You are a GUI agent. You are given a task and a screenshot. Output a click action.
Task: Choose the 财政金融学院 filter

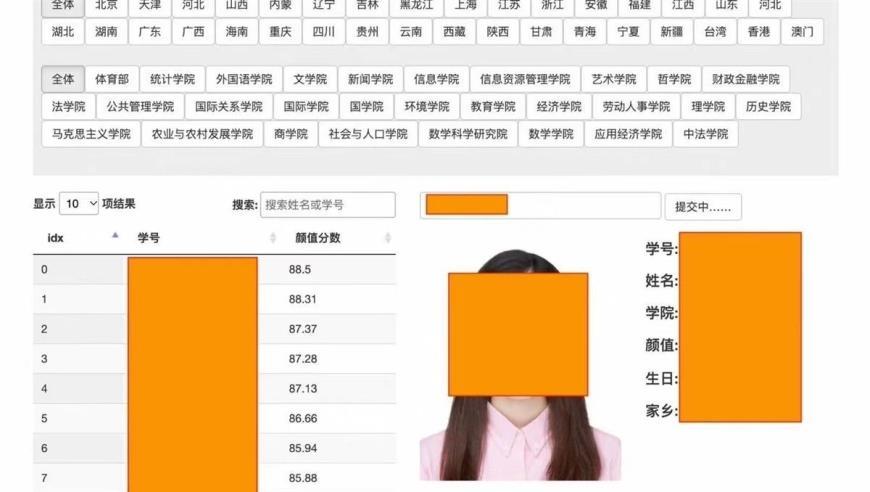[x=746, y=79]
